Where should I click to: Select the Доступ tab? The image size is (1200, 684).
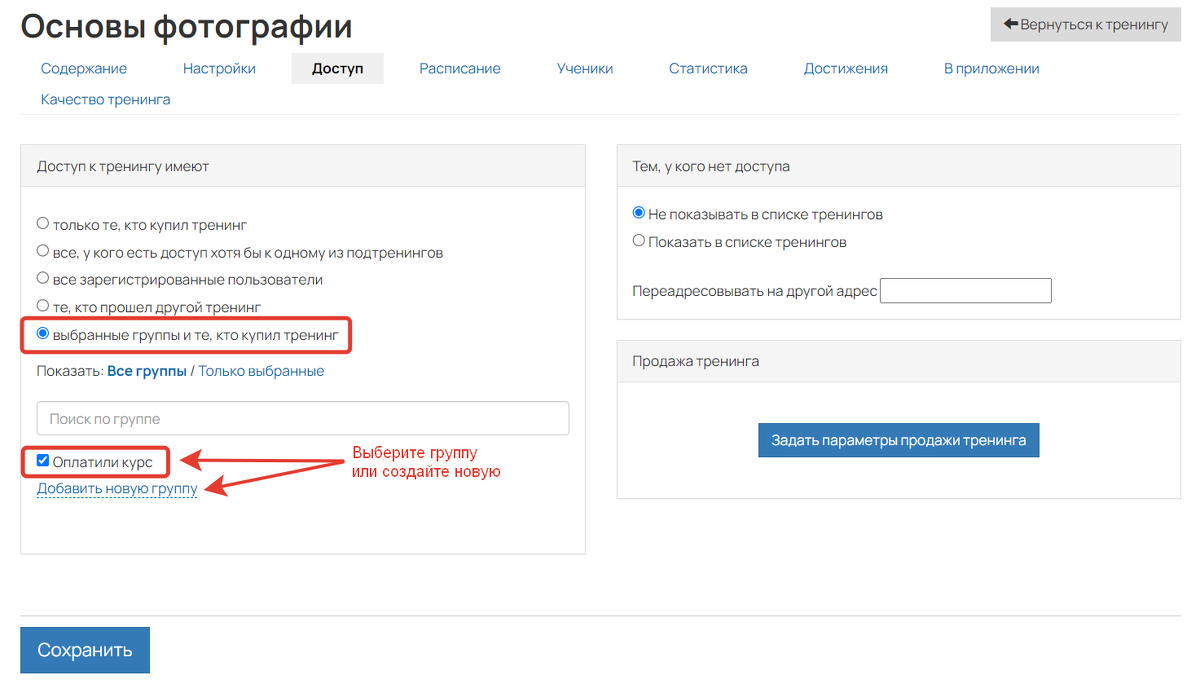(x=337, y=69)
